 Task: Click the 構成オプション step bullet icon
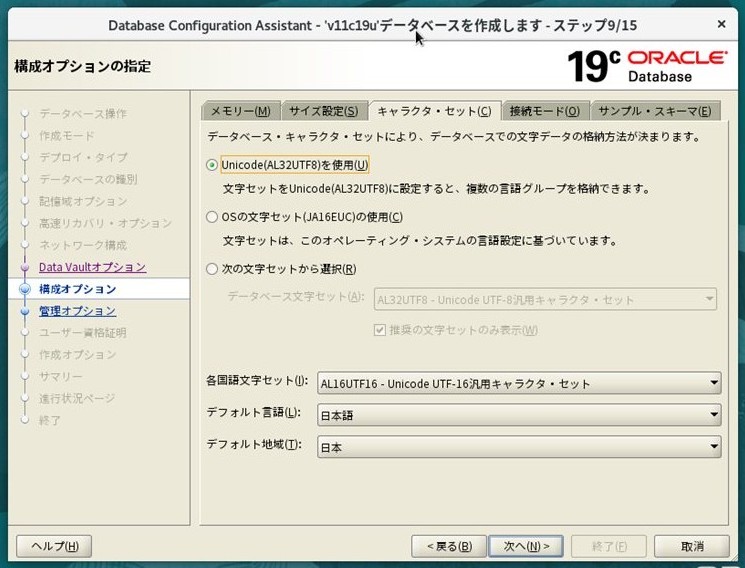(25, 289)
